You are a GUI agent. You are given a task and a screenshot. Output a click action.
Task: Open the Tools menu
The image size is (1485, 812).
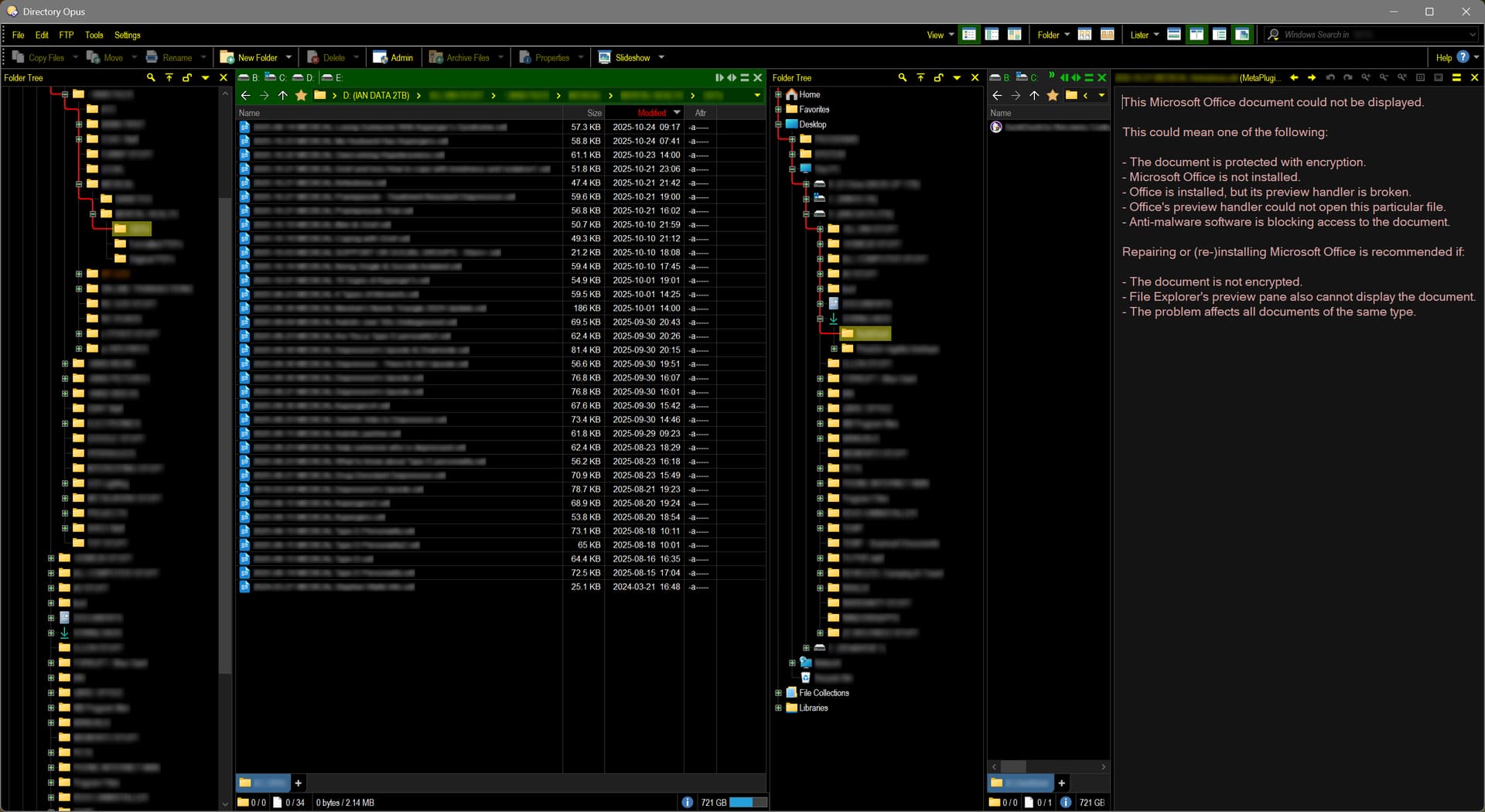[94, 35]
